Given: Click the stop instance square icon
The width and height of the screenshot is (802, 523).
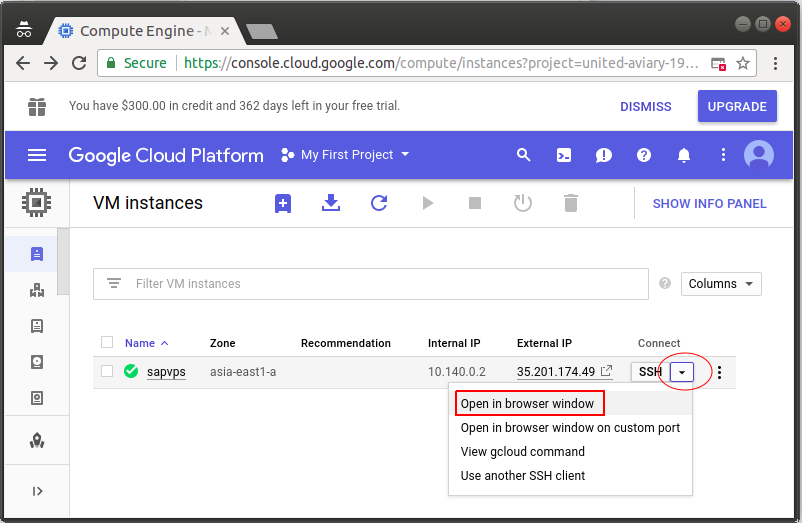Looking at the screenshot, I should pos(475,203).
